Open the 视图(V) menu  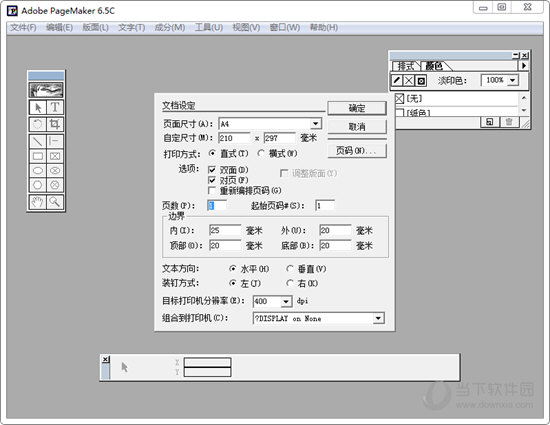click(x=246, y=28)
